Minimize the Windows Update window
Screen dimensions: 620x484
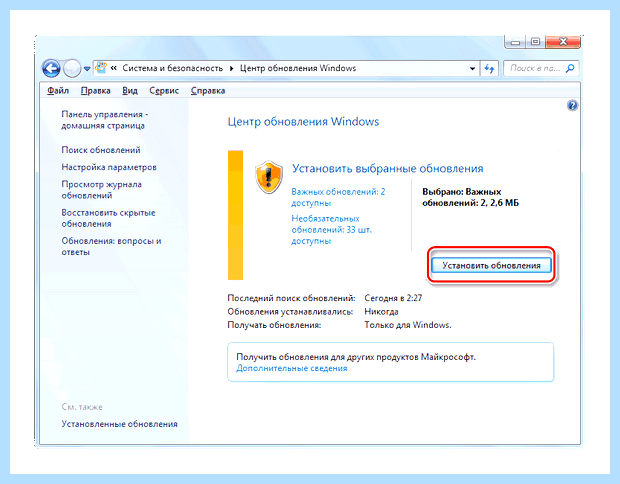coord(515,42)
